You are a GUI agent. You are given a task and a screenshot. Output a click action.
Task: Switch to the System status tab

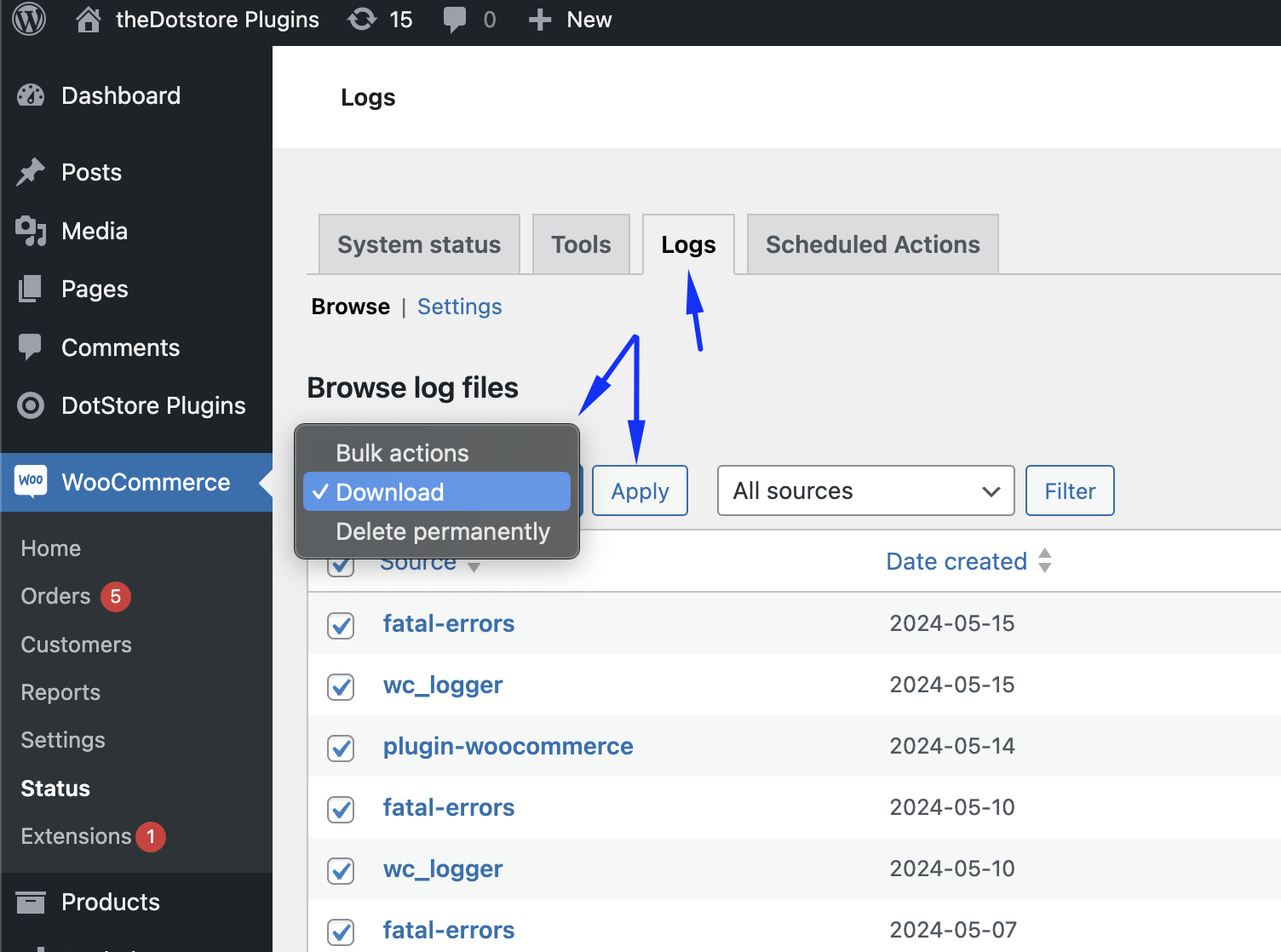point(419,244)
